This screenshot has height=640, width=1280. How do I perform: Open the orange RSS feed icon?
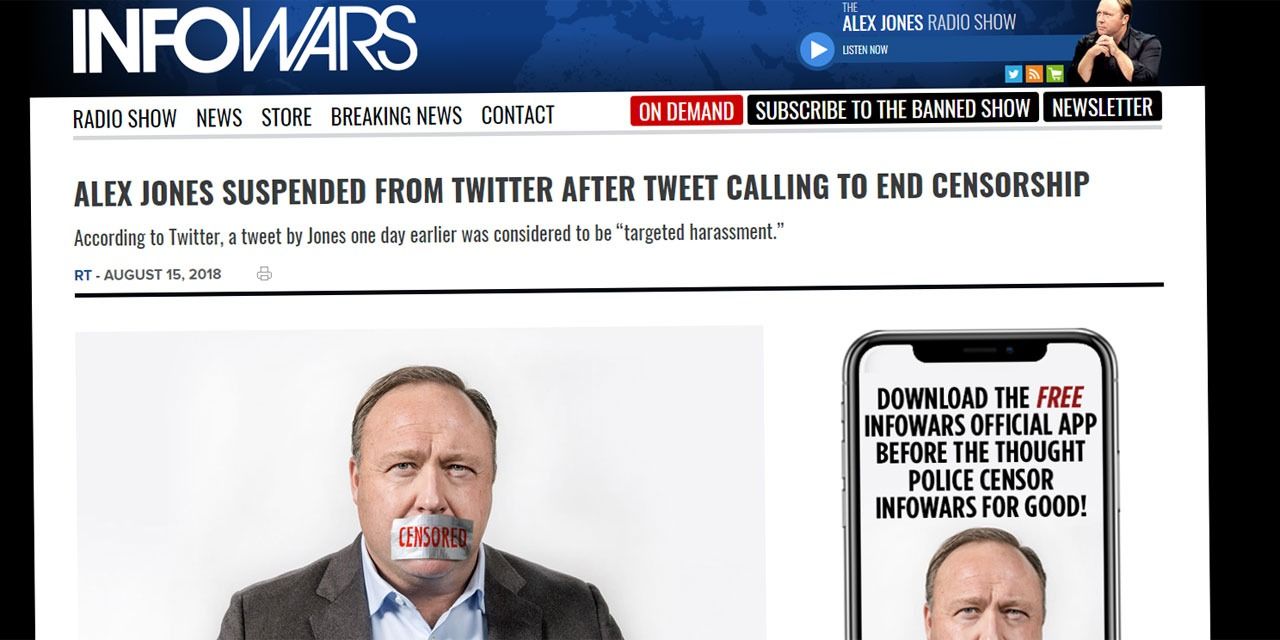pyautogui.click(x=1034, y=73)
